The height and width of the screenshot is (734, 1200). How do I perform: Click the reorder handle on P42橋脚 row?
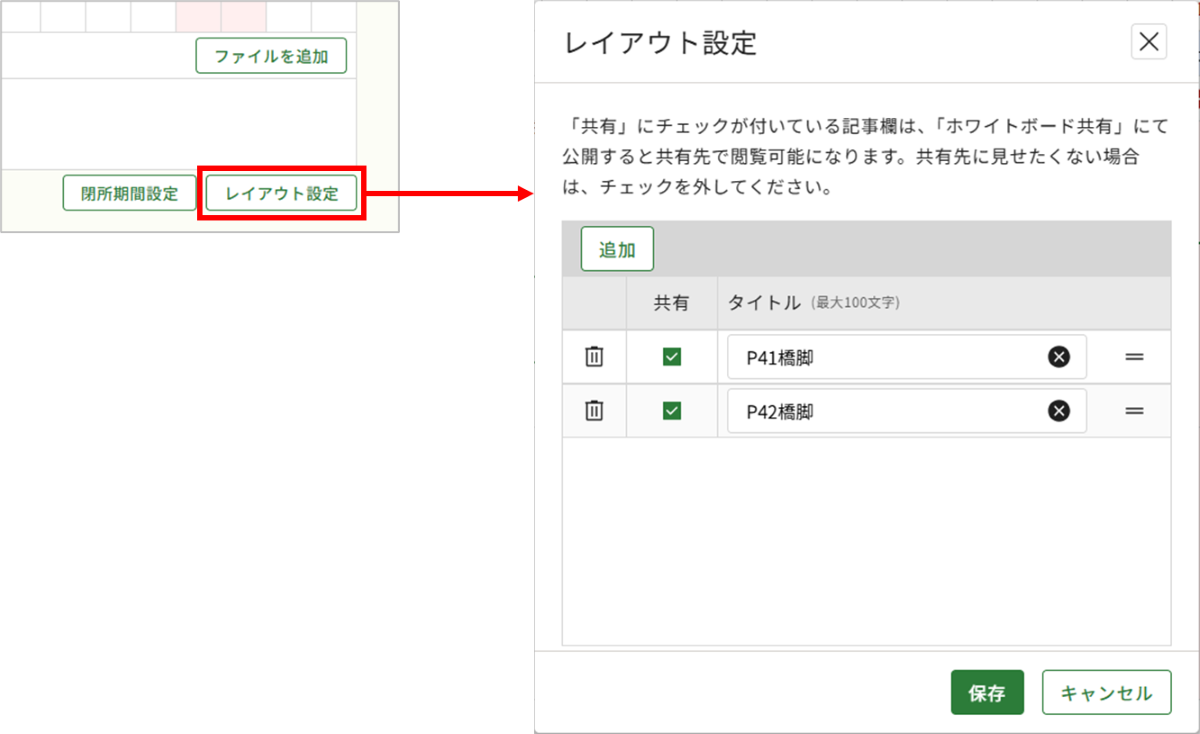(1134, 411)
